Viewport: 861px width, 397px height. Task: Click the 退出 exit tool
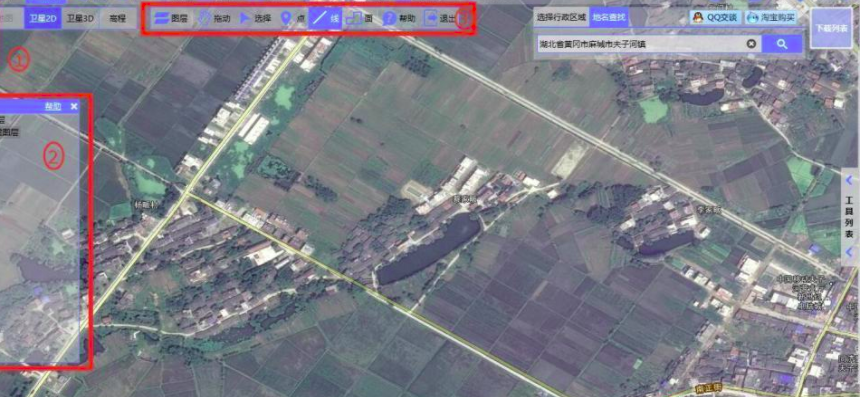(x=440, y=18)
